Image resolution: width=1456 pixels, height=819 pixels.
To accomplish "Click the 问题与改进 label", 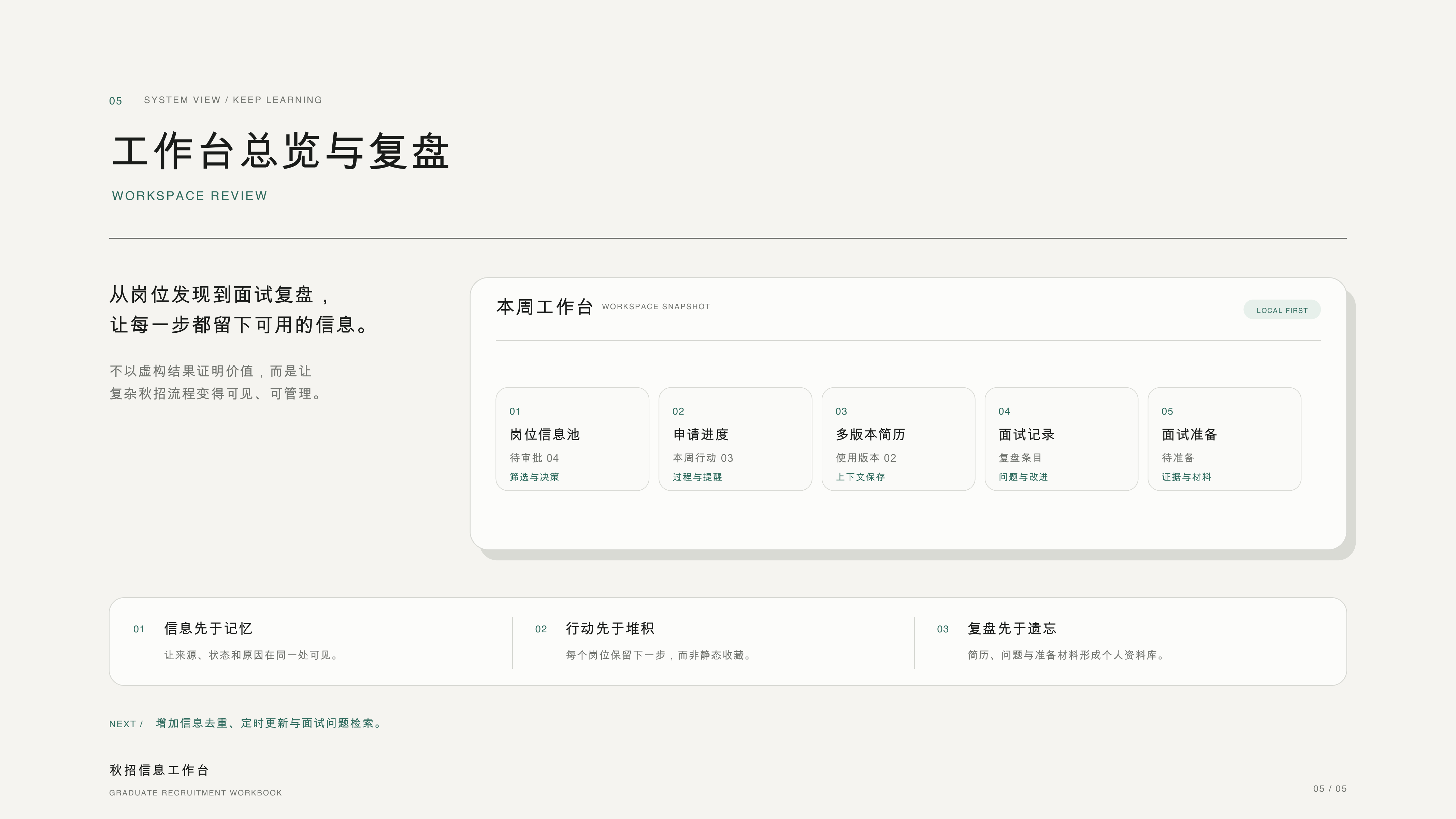I will (1023, 477).
